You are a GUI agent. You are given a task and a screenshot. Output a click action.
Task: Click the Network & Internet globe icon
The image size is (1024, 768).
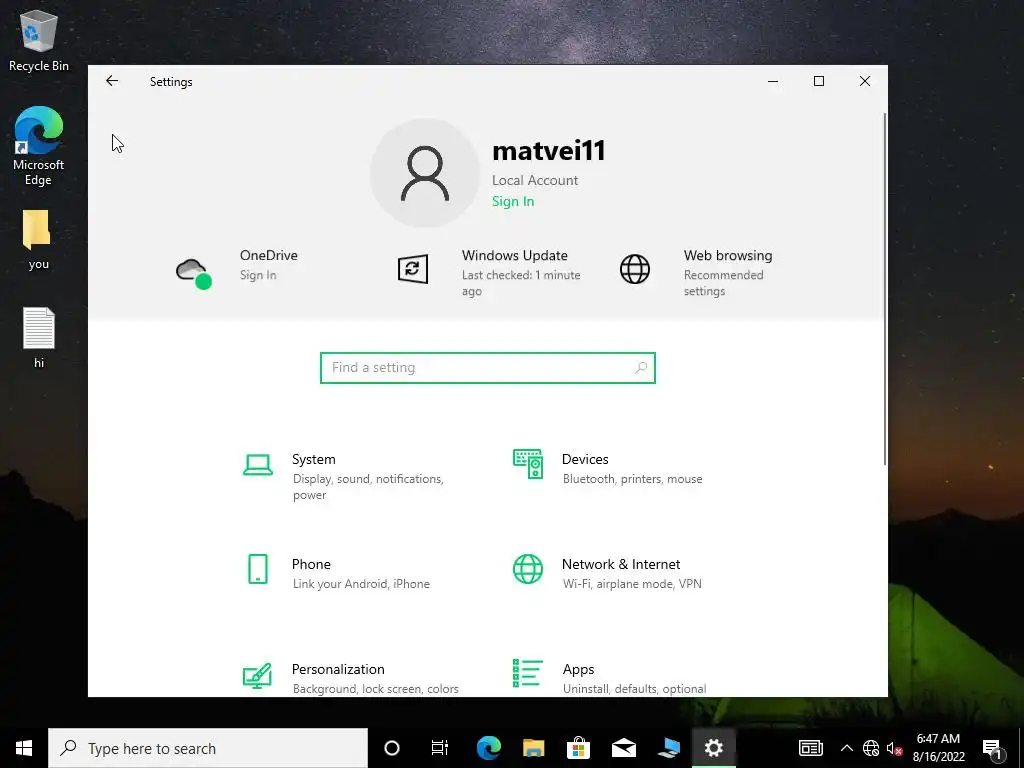[x=528, y=569]
